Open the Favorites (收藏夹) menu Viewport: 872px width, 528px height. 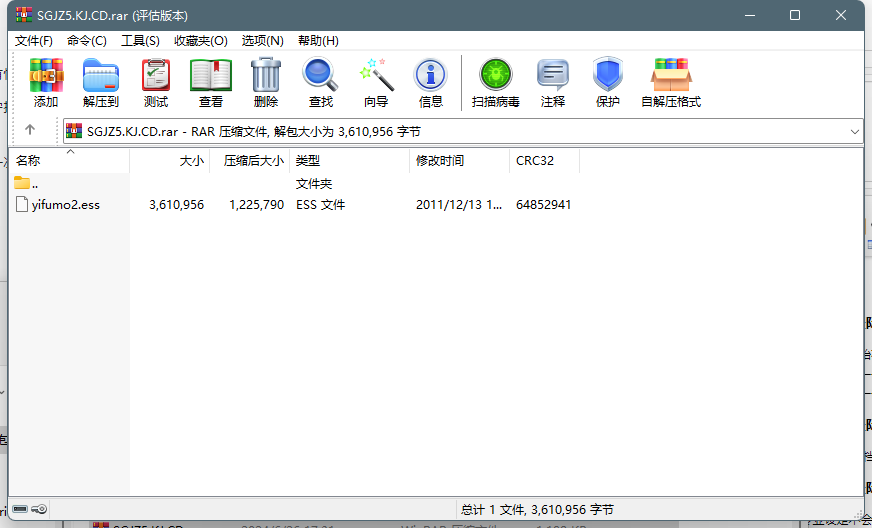click(200, 41)
